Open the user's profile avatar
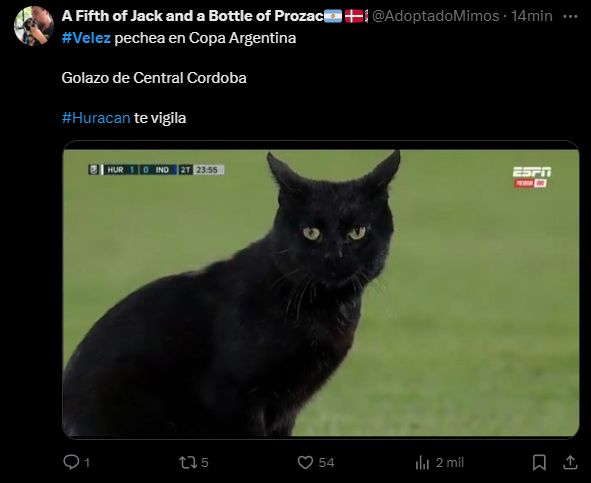Viewport: 591px width, 483px height. pyautogui.click(x=34, y=26)
